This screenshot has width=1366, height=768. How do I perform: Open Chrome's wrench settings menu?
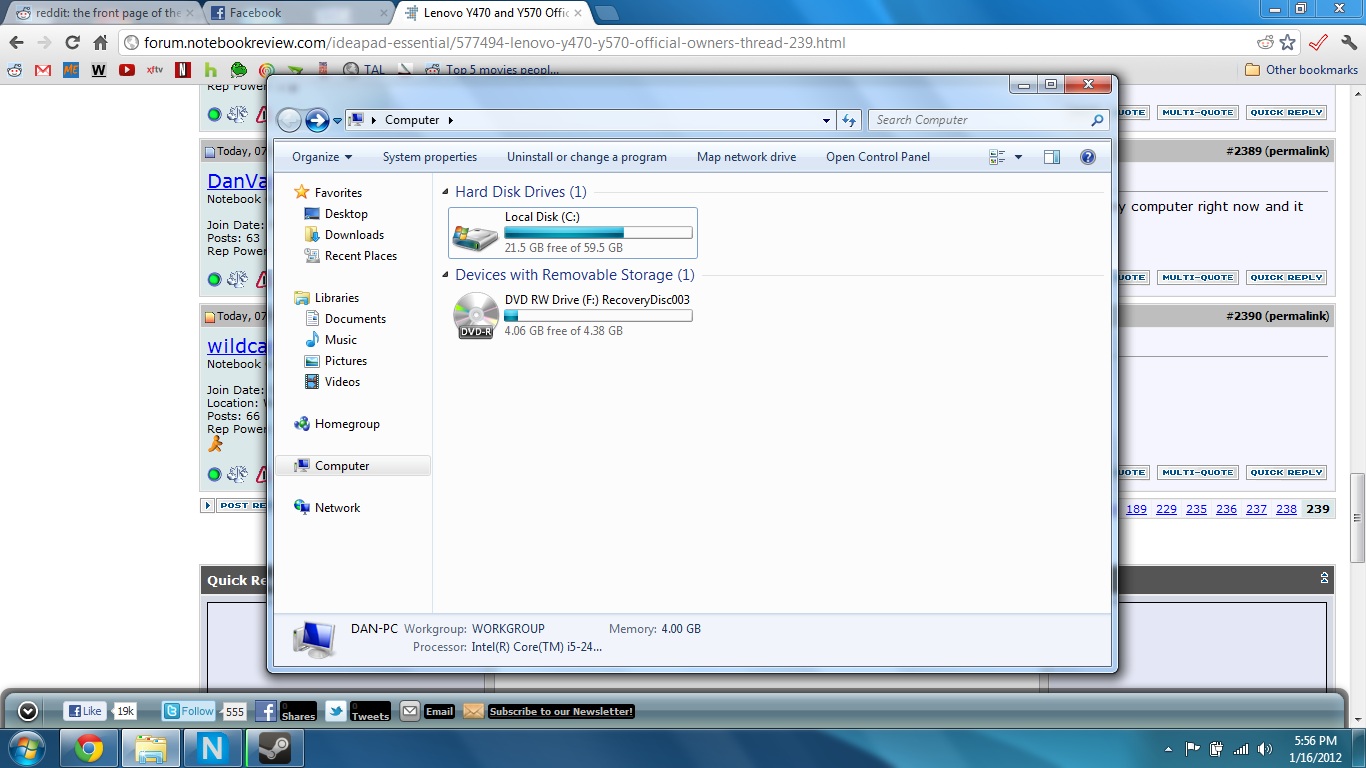tap(1349, 42)
